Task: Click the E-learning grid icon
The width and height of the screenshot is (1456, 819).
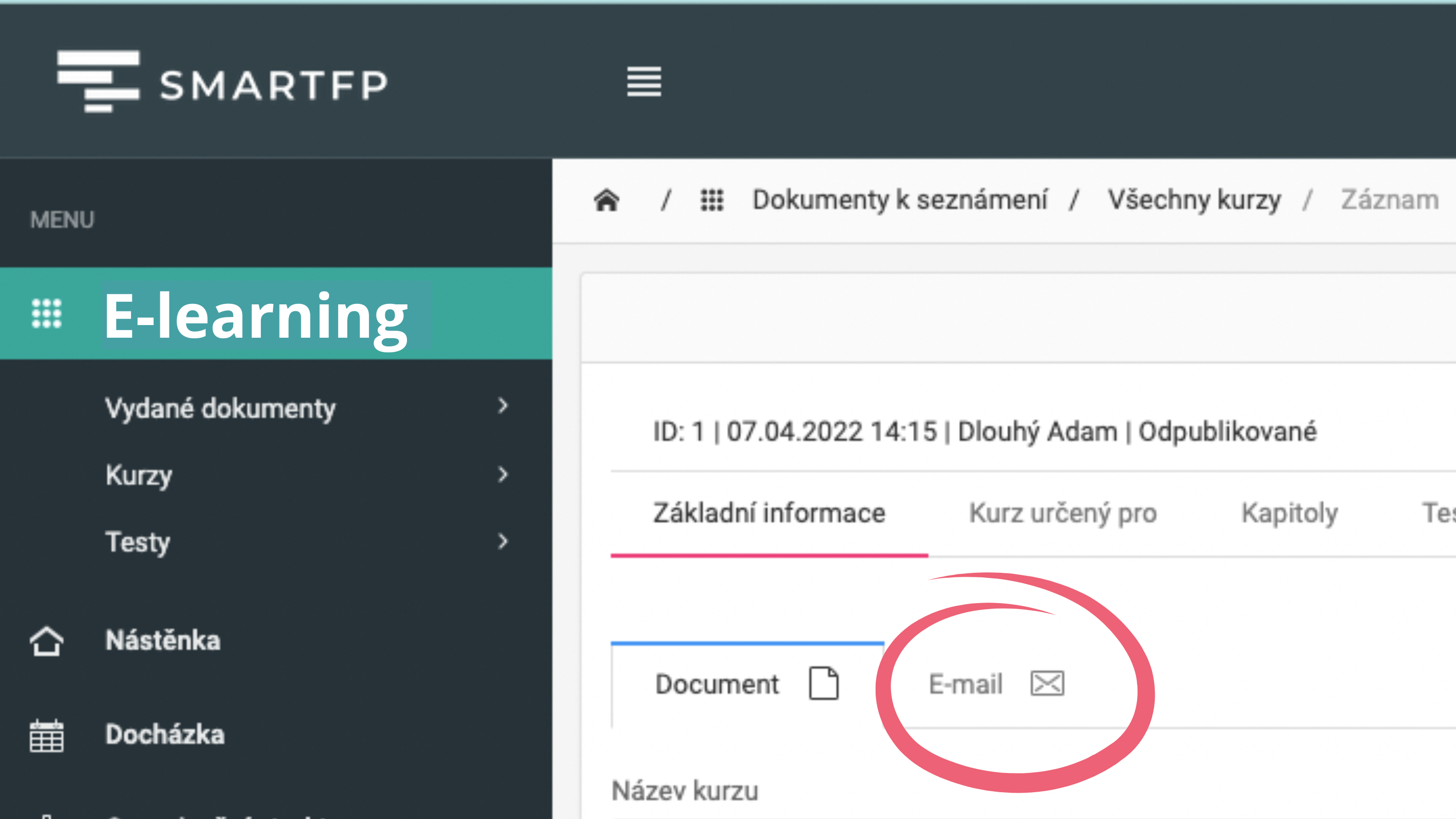Action: 47,313
